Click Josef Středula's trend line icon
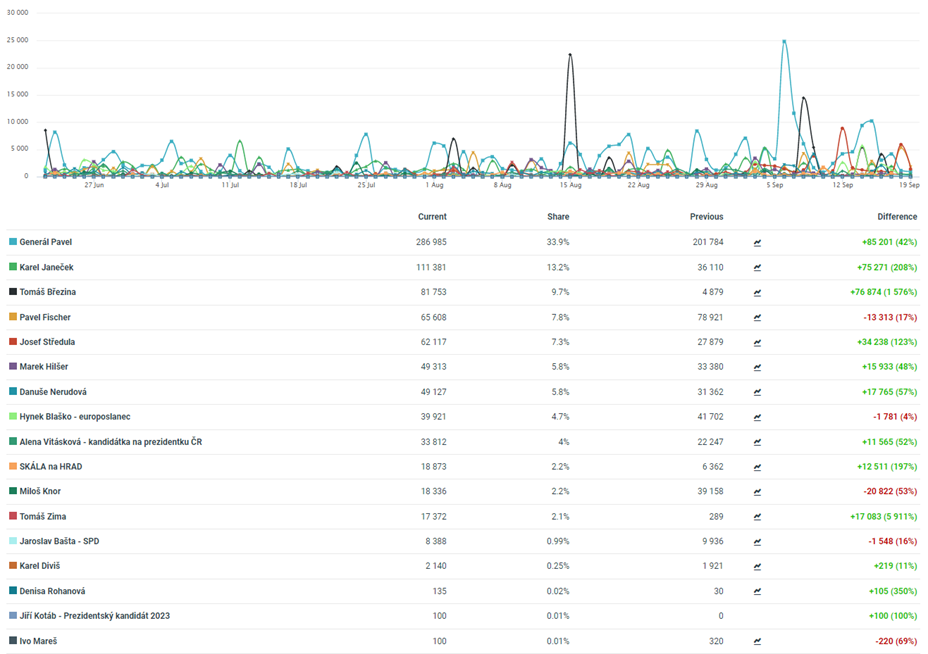 (x=757, y=342)
